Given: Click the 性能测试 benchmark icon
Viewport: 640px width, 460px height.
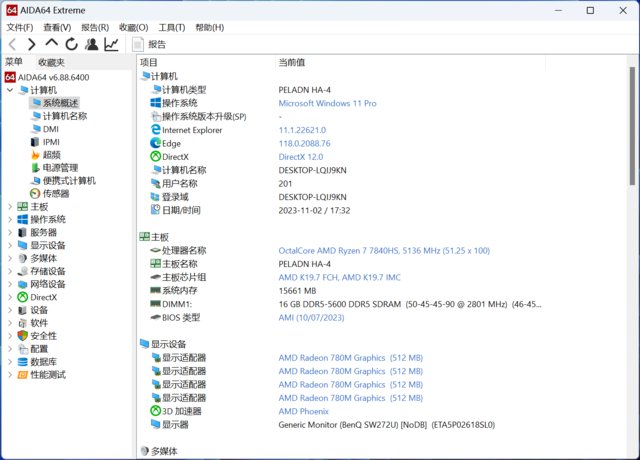Looking at the screenshot, I should tap(23, 375).
